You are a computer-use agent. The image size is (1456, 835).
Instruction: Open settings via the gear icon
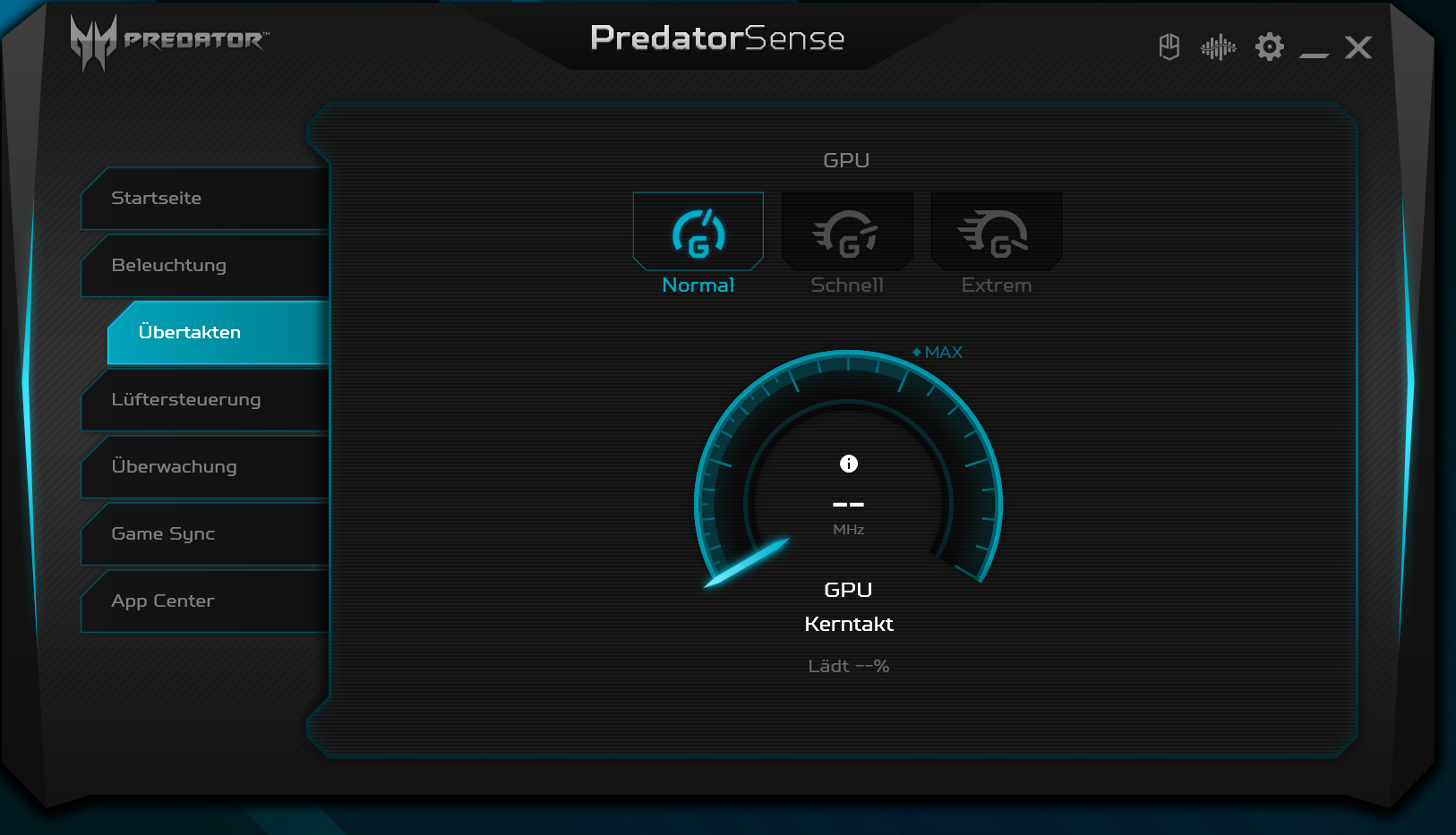1270,47
